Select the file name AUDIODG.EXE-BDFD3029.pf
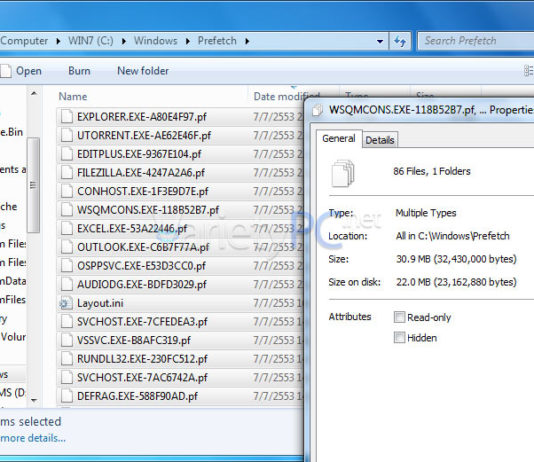This screenshot has width=534, height=462. coord(142,284)
